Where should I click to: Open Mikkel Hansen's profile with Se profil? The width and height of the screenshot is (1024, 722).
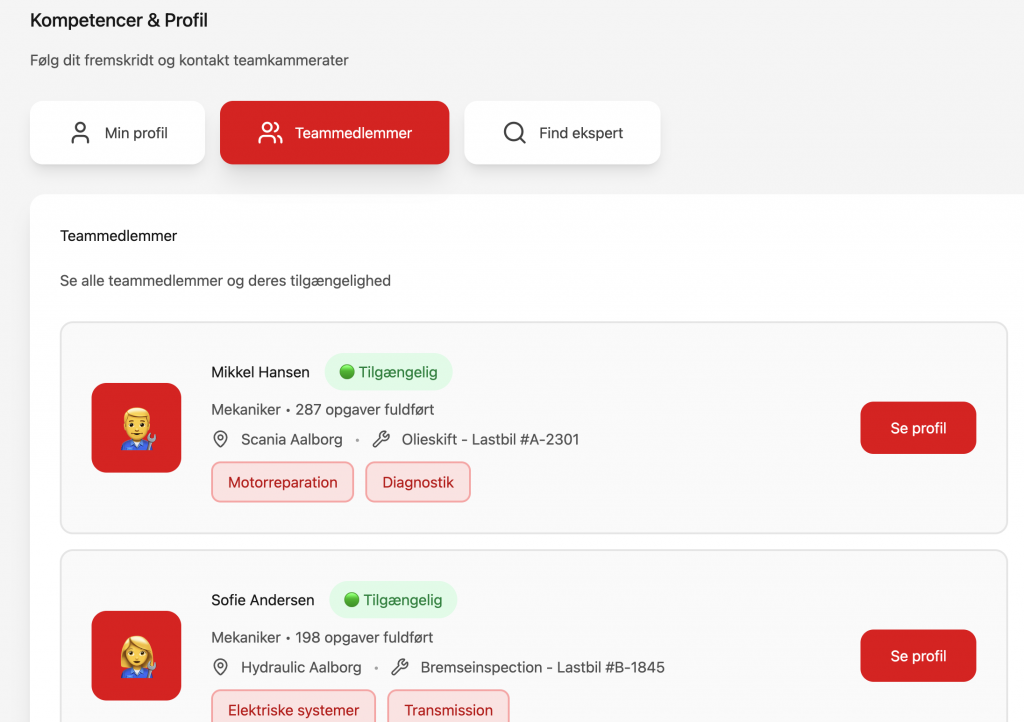(918, 428)
